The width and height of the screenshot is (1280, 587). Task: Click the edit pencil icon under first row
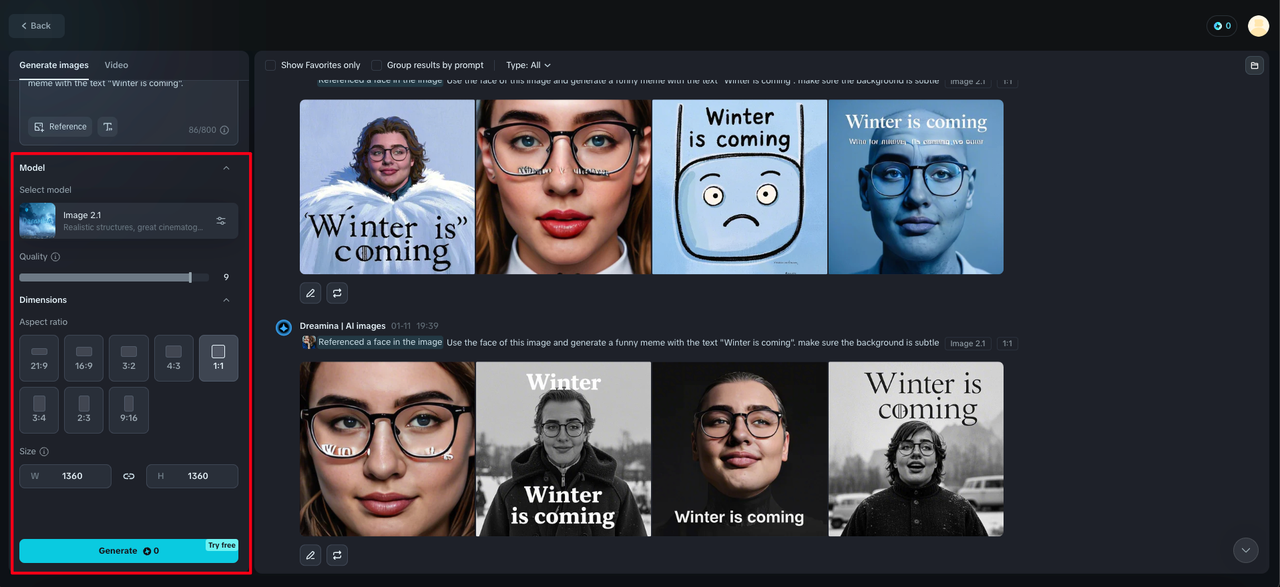click(311, 293)
